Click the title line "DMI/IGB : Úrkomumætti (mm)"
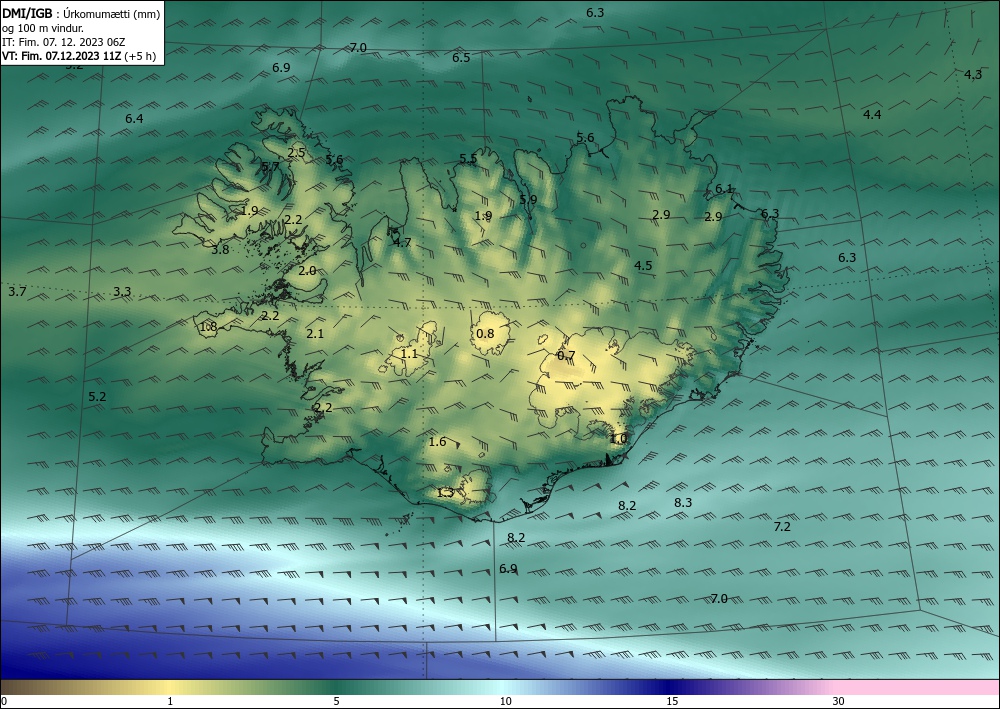The height and width of the screenshot is (709, 1000). 81,14
